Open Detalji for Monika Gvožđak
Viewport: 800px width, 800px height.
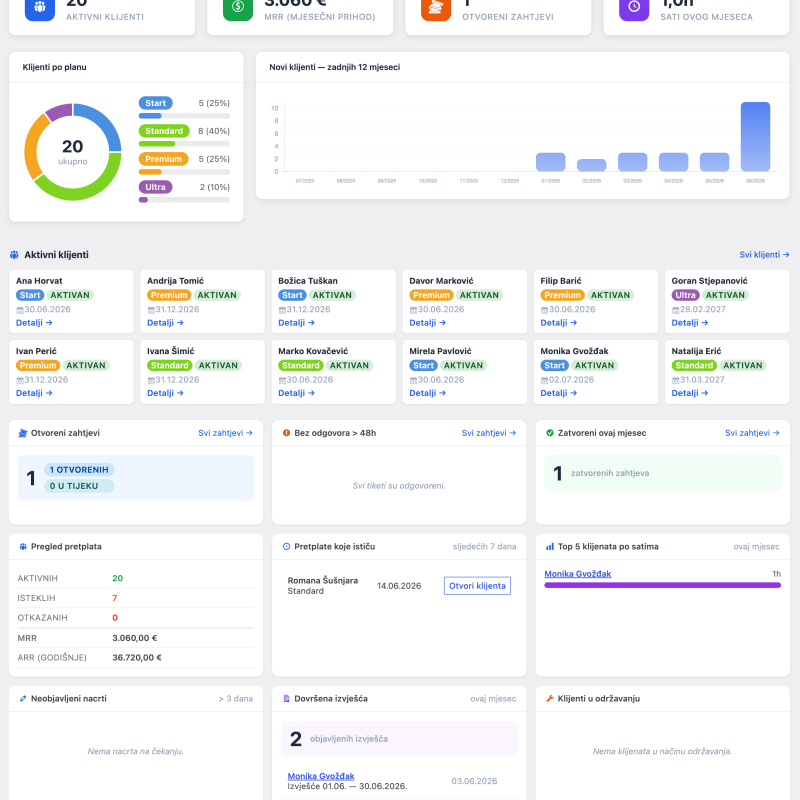point(559,393)
